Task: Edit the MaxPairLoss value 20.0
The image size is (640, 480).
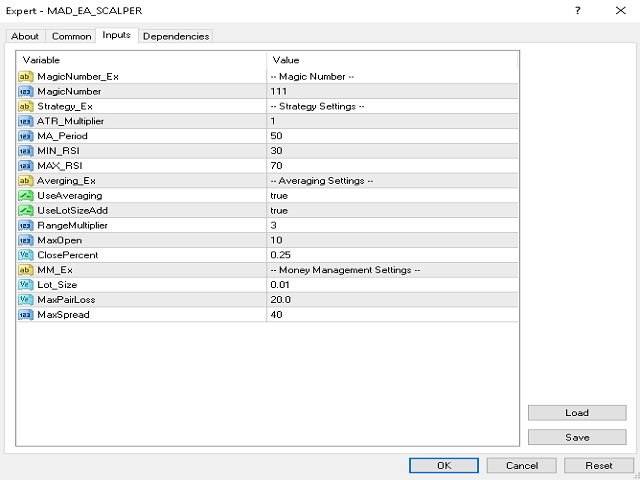Action: 392,300
